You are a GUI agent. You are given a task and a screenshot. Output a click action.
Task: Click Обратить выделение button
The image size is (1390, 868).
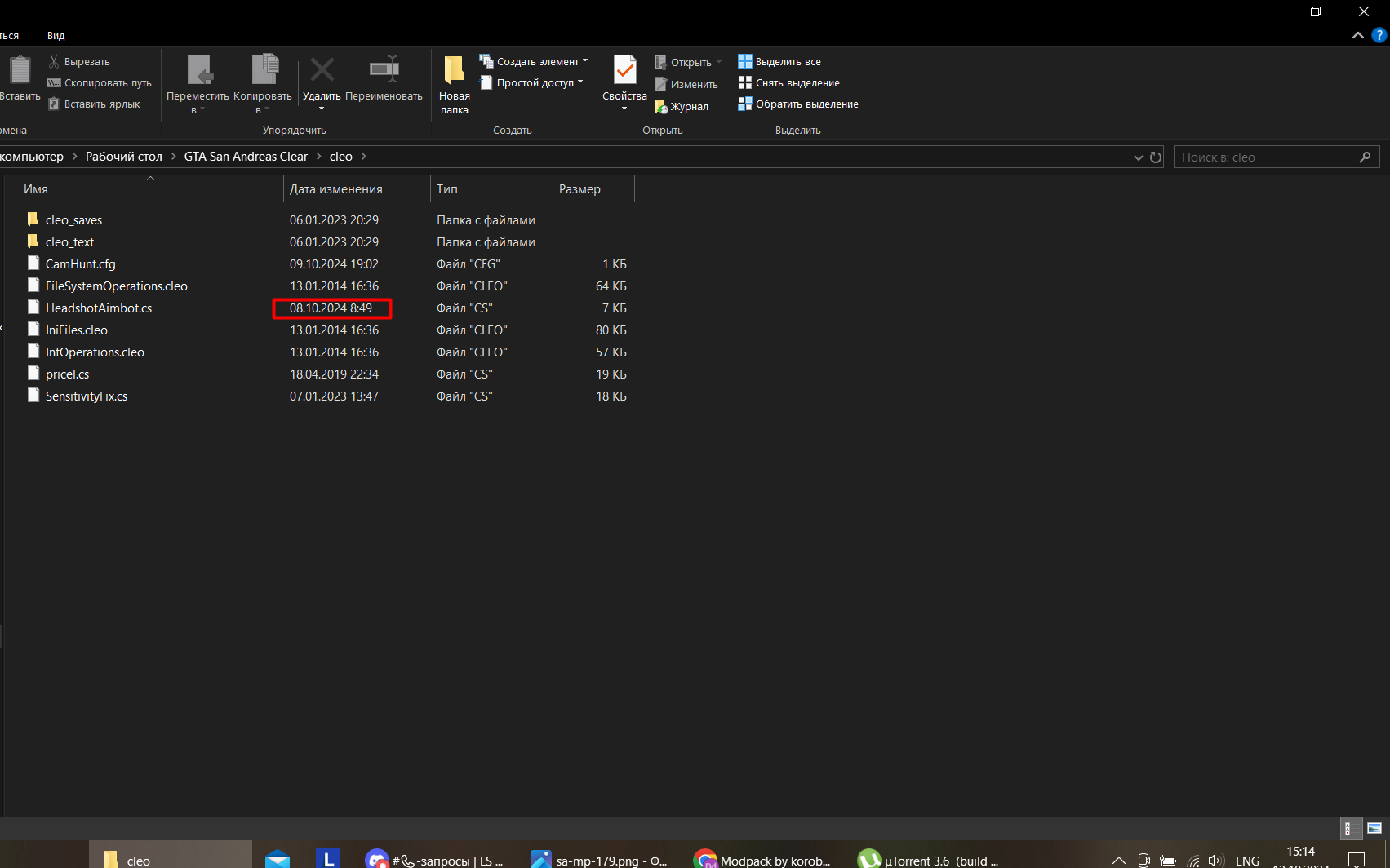click(x=798, y=104)
